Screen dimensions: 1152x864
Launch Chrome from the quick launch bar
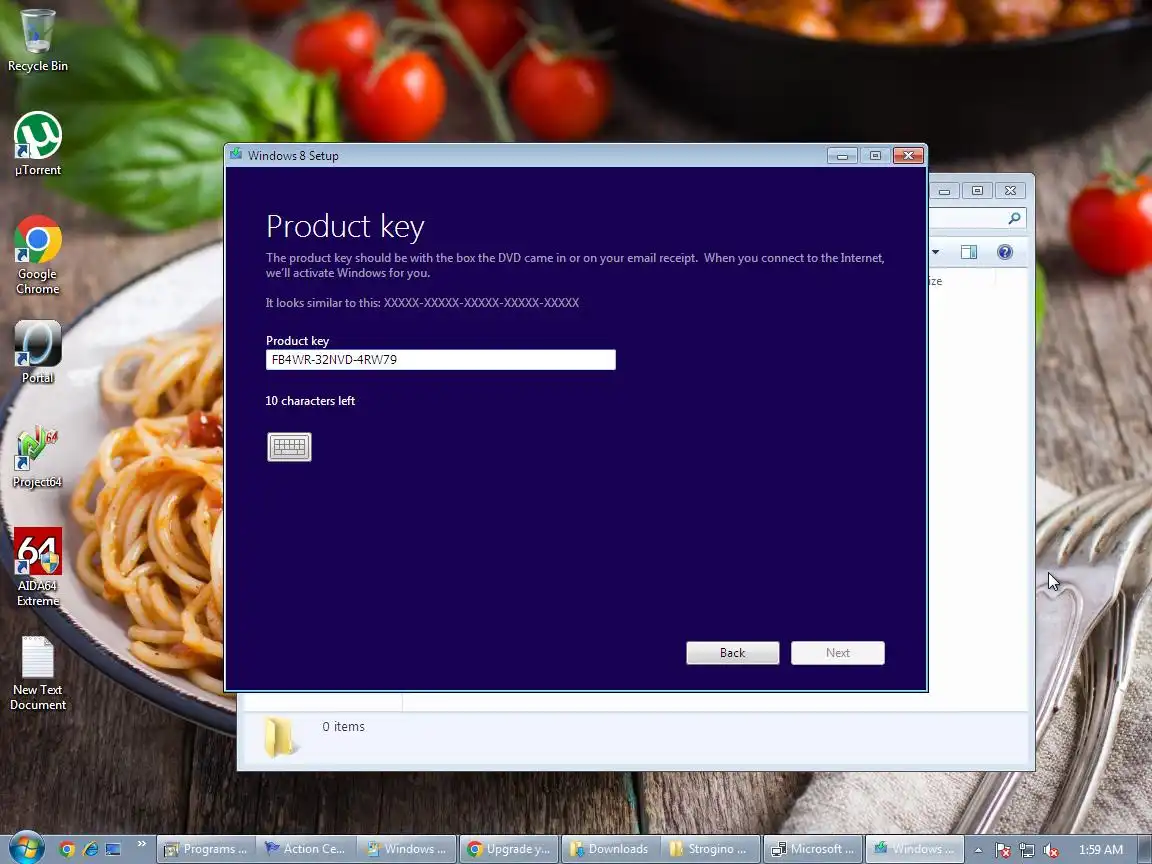click(x=67, y=849)
